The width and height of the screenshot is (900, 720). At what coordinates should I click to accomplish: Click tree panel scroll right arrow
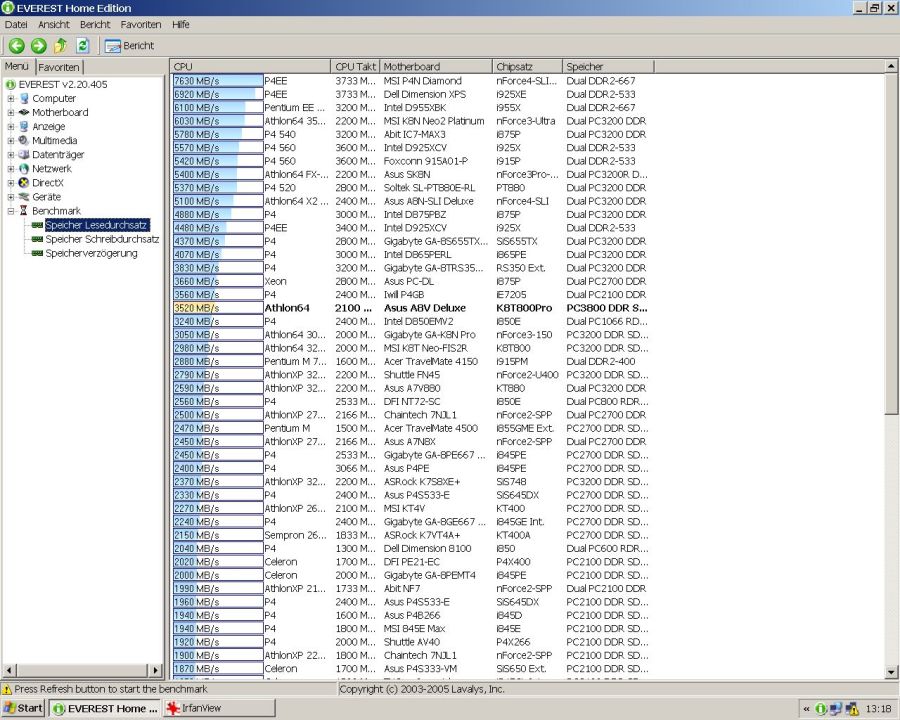pos(156,670)
